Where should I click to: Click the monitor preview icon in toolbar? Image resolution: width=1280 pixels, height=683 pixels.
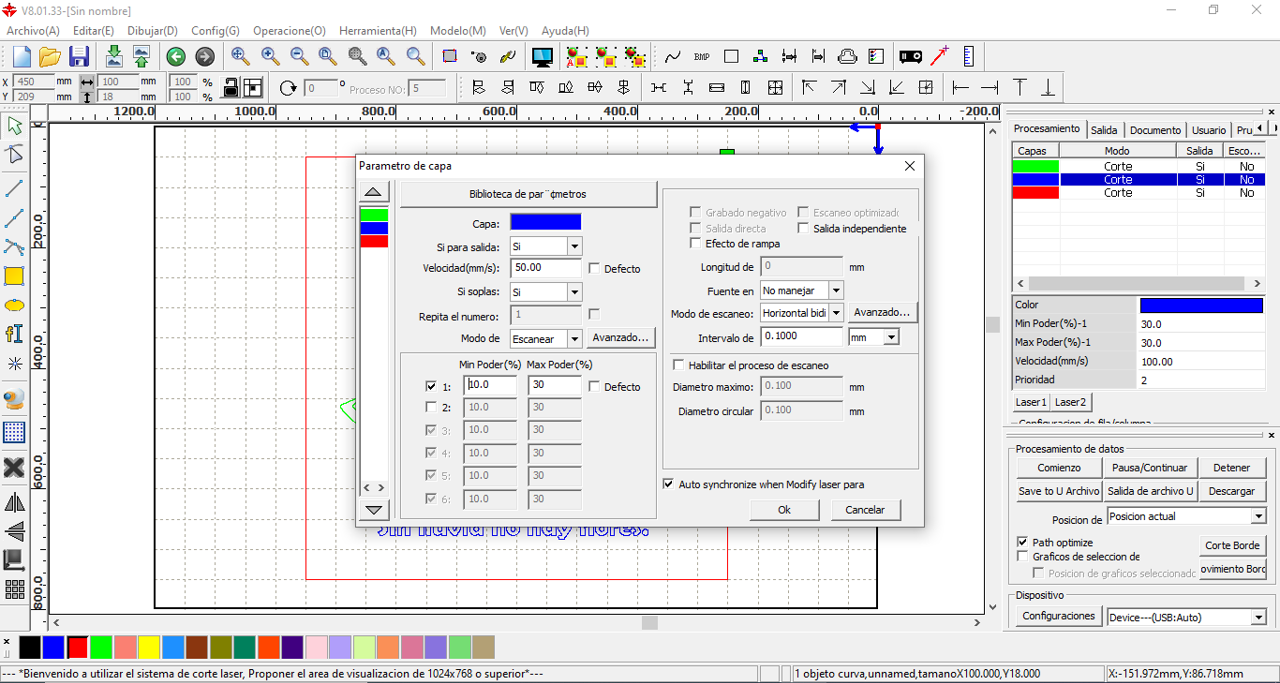(542, 57)
